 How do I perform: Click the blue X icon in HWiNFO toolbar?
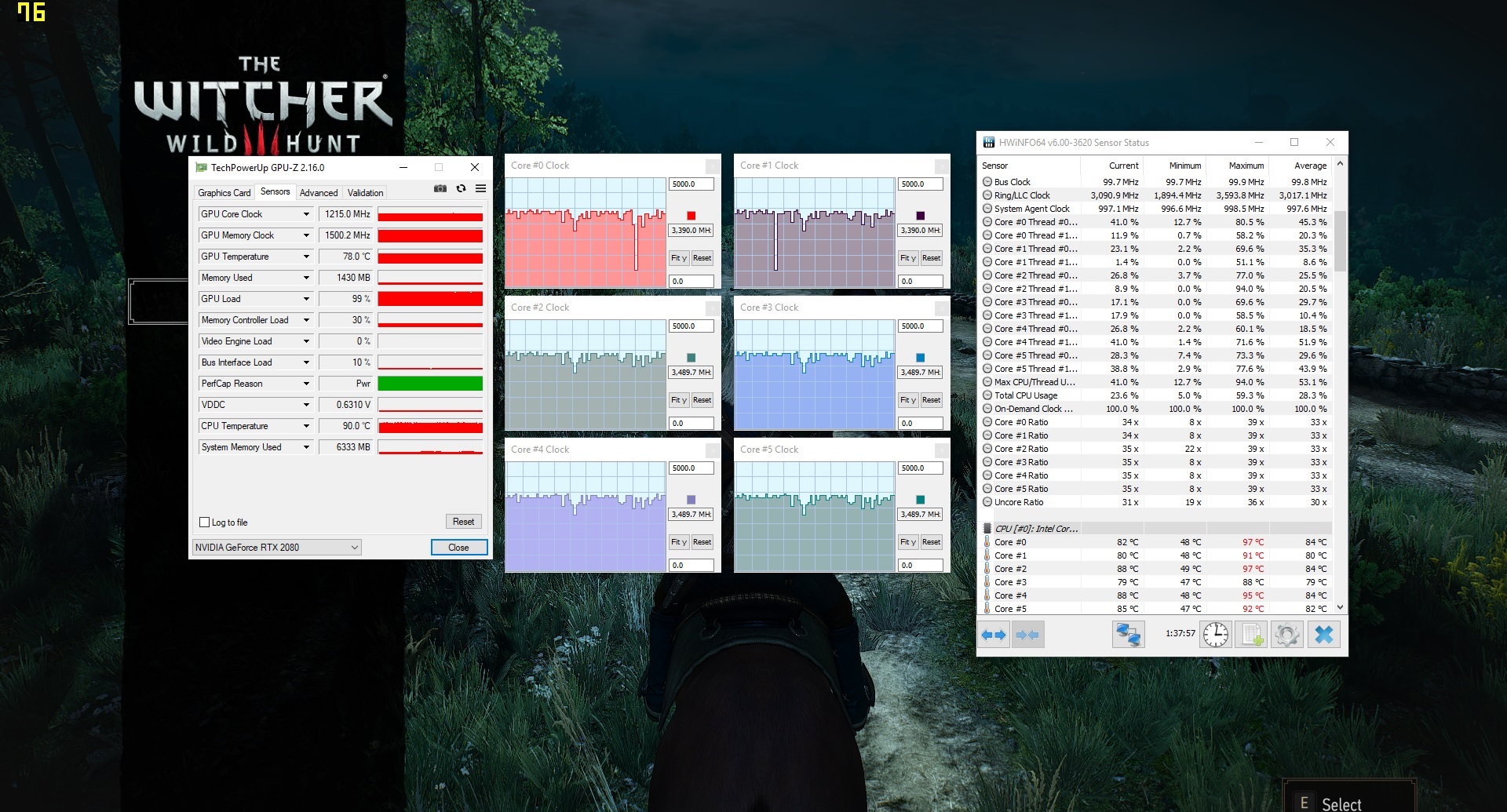point(1323,634)
